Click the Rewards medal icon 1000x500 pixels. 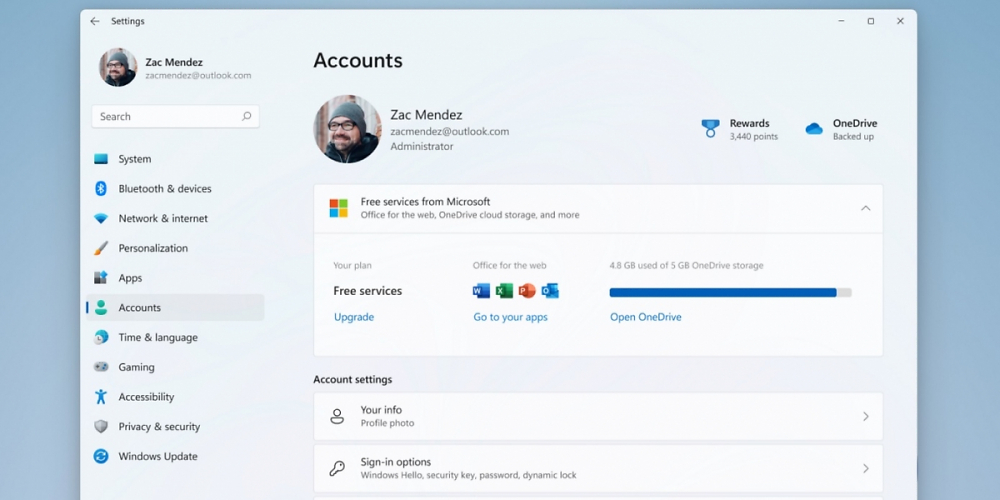click(710, 128)
